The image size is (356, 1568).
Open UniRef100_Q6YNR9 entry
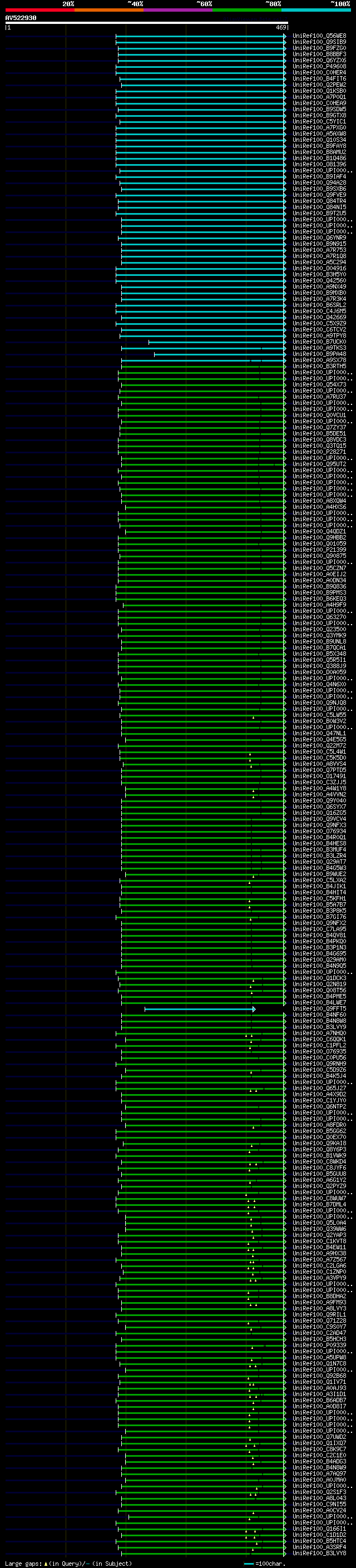(x=319, y=238)
